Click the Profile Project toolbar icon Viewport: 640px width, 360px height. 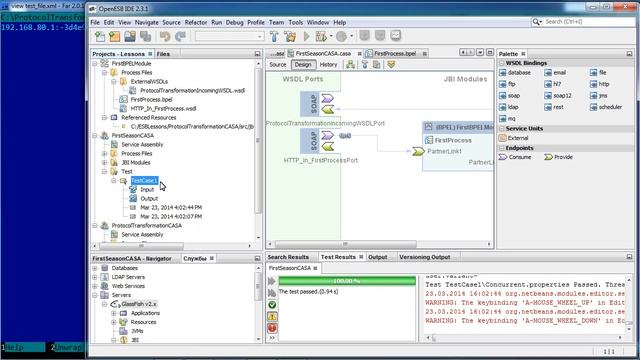tap(342, 36)
